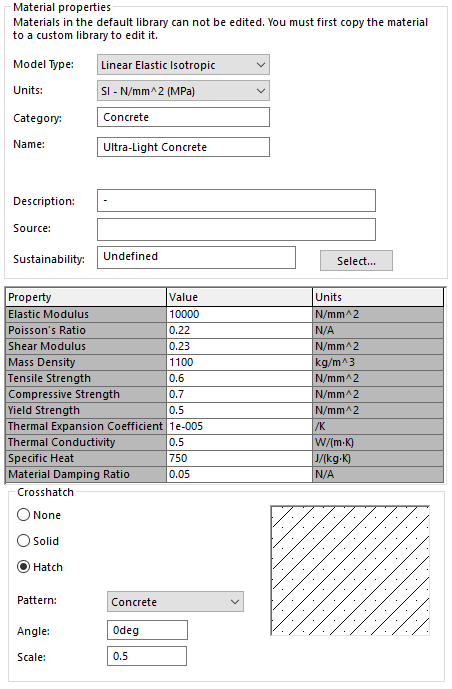Viewport: 452px width, 689px height.
Task: Select the Mass Density value 1100
Action: [239, 362]
